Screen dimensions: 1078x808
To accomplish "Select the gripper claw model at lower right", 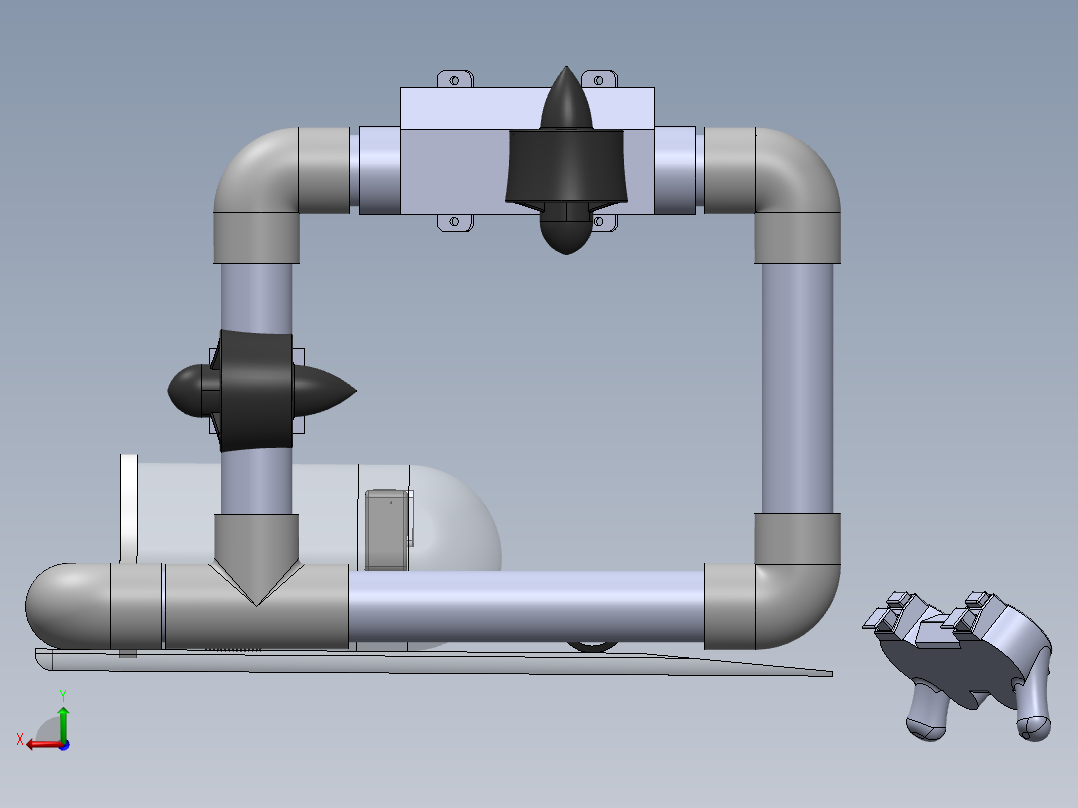I will click(x=958, y=664).
